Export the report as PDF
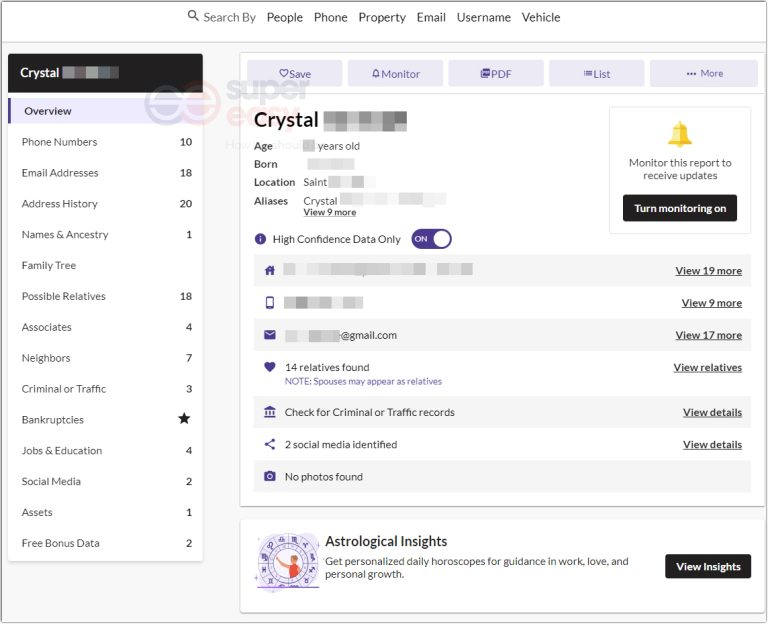Screen dimensions: 768x624 [495, 73]
